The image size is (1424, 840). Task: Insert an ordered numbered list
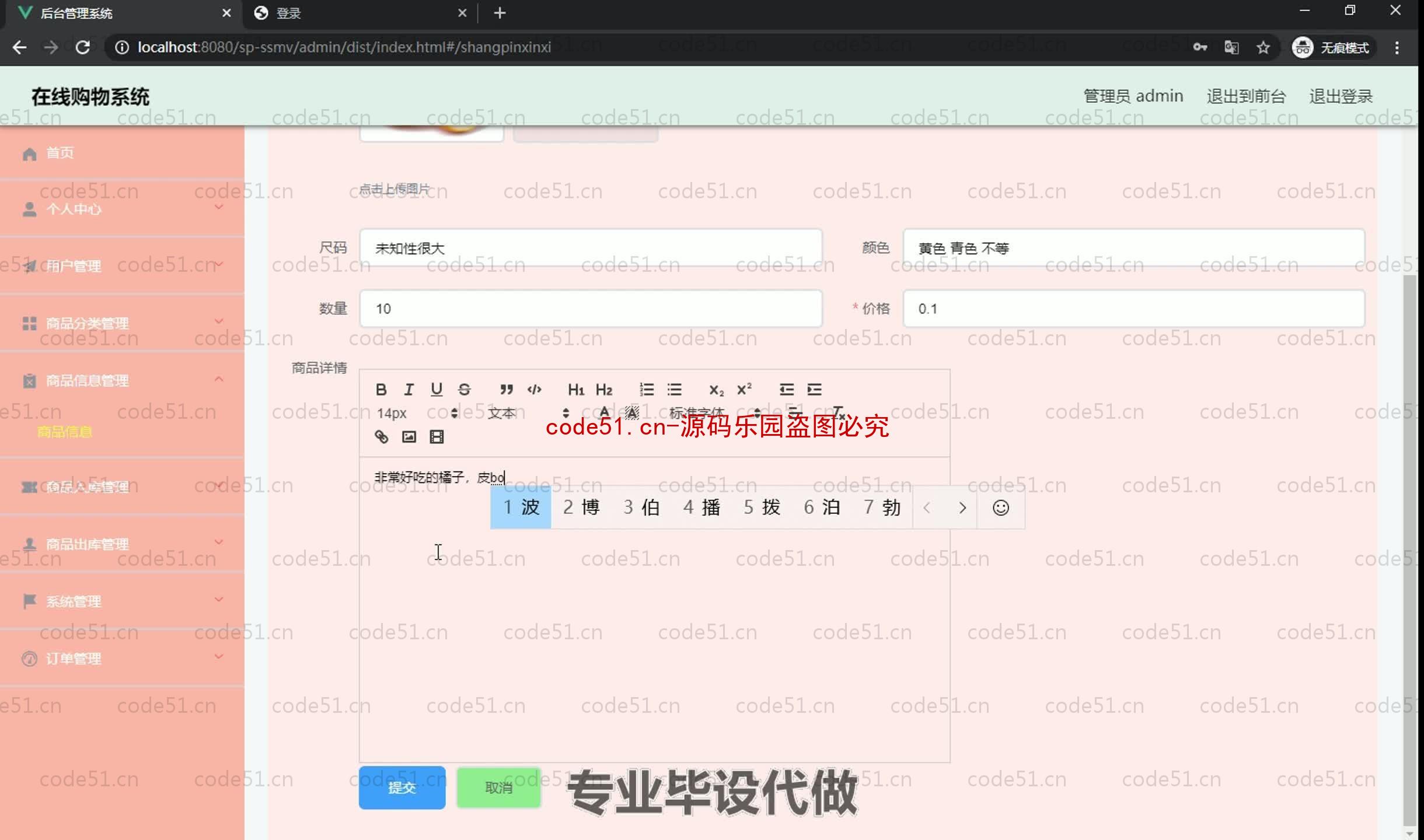tap(646, 389)
